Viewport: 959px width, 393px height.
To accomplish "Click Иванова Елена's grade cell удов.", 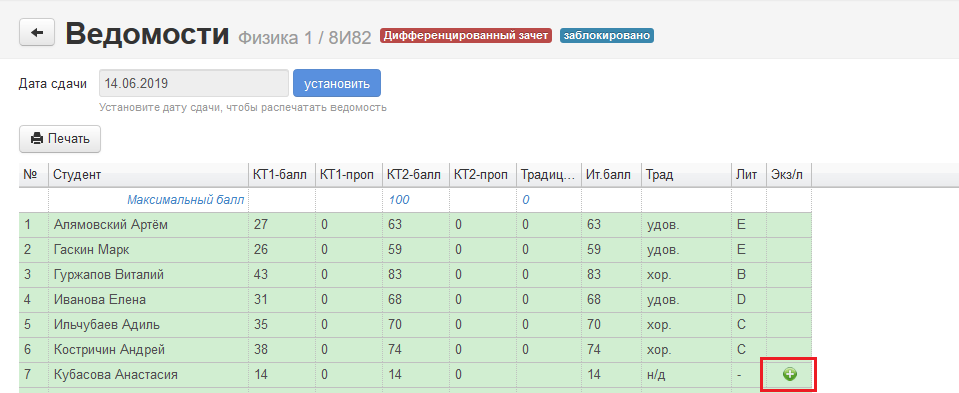I will click(663, 300).
